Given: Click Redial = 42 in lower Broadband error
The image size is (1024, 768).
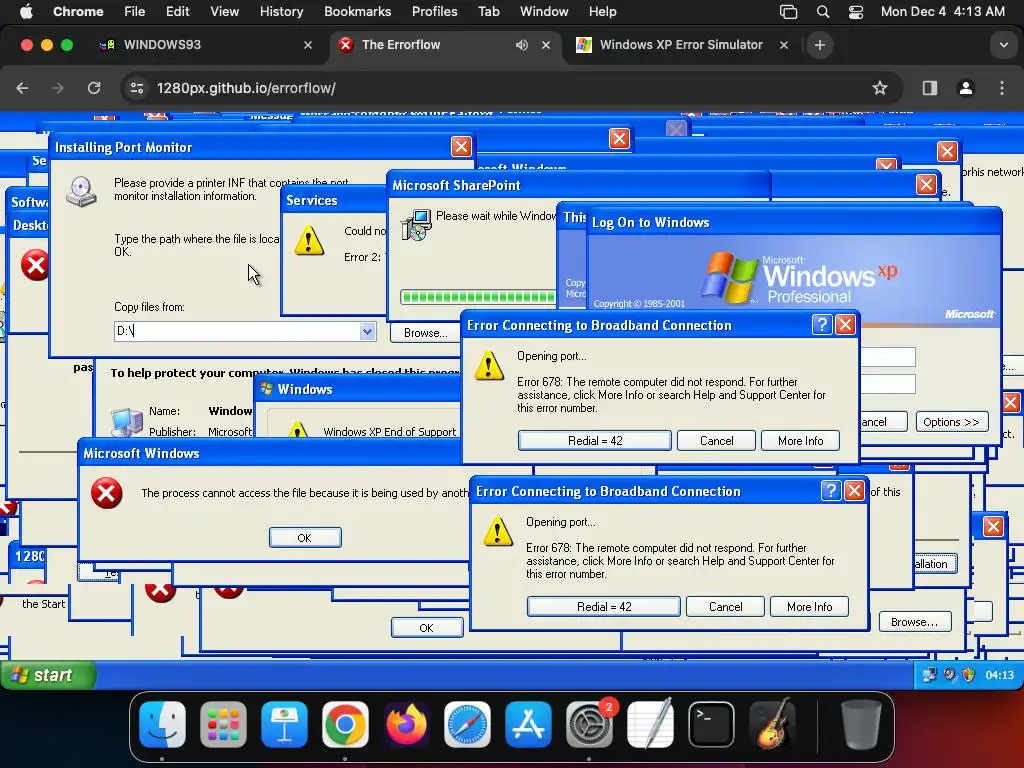Looking at the screenshot, I should [603, 607].
